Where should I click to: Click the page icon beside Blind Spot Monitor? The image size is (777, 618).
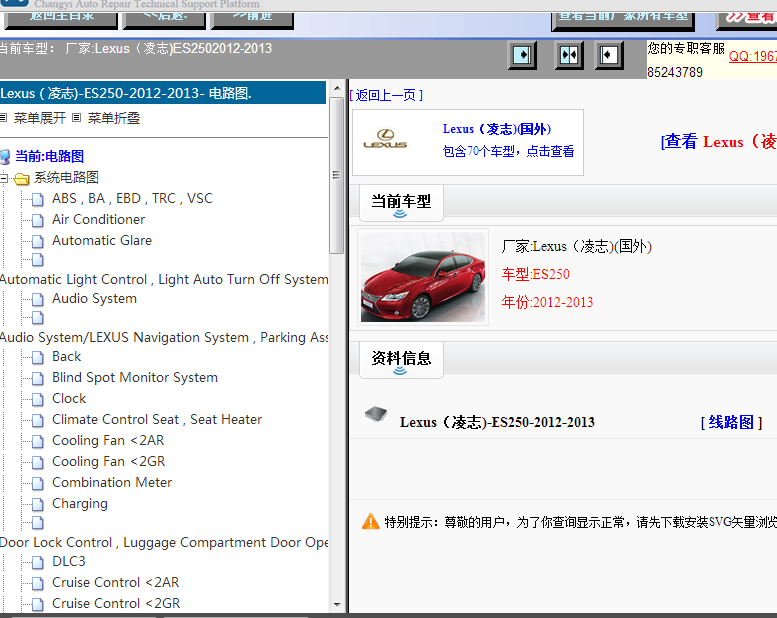coord(38,378)
